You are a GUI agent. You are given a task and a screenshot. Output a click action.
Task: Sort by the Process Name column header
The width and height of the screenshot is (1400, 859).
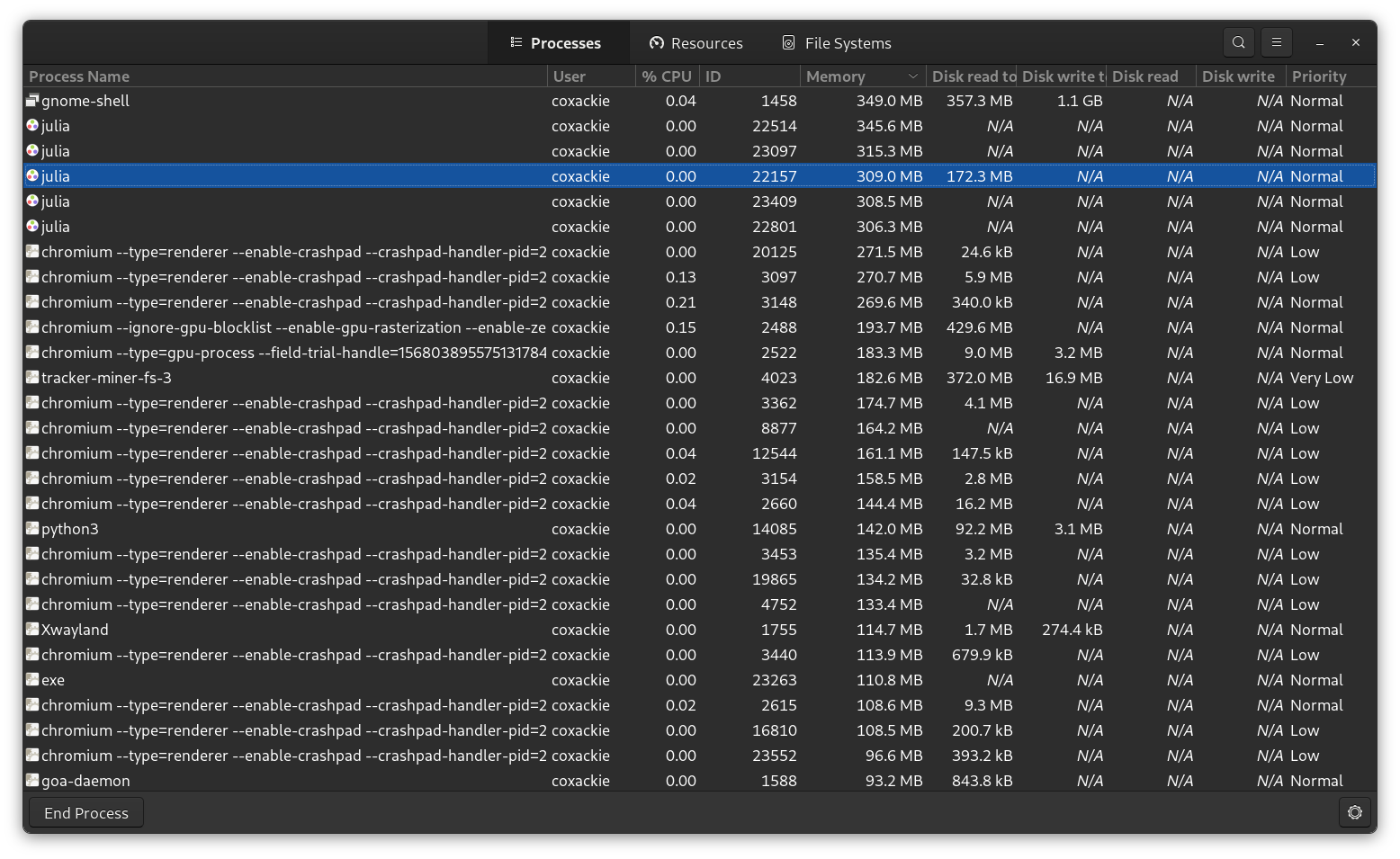[79, 76]
